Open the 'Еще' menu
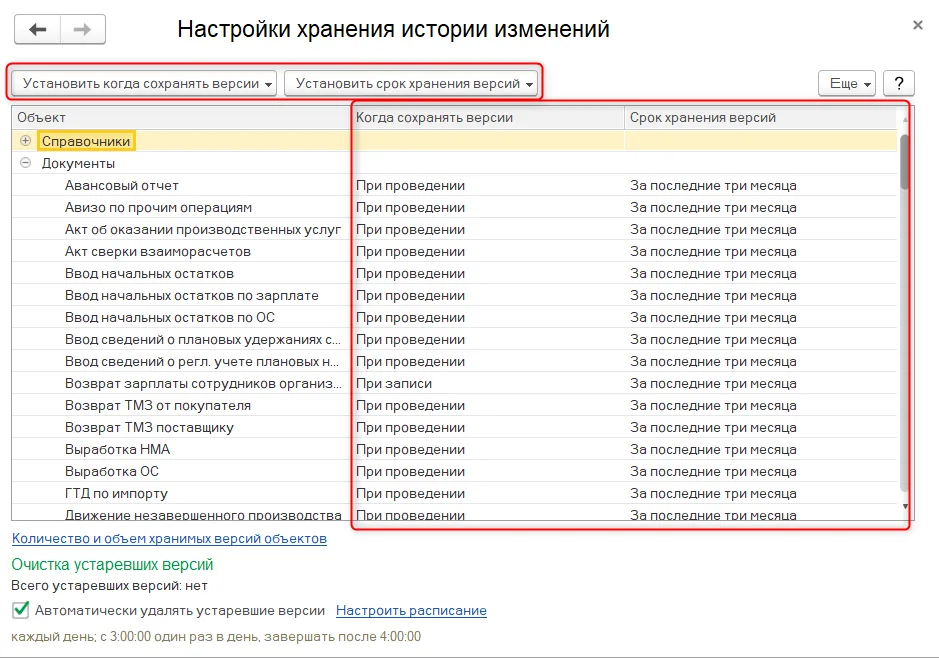Image resolution: width=939 pixels, height=658 pixels. pyautogui.click(x=847, y=83)
